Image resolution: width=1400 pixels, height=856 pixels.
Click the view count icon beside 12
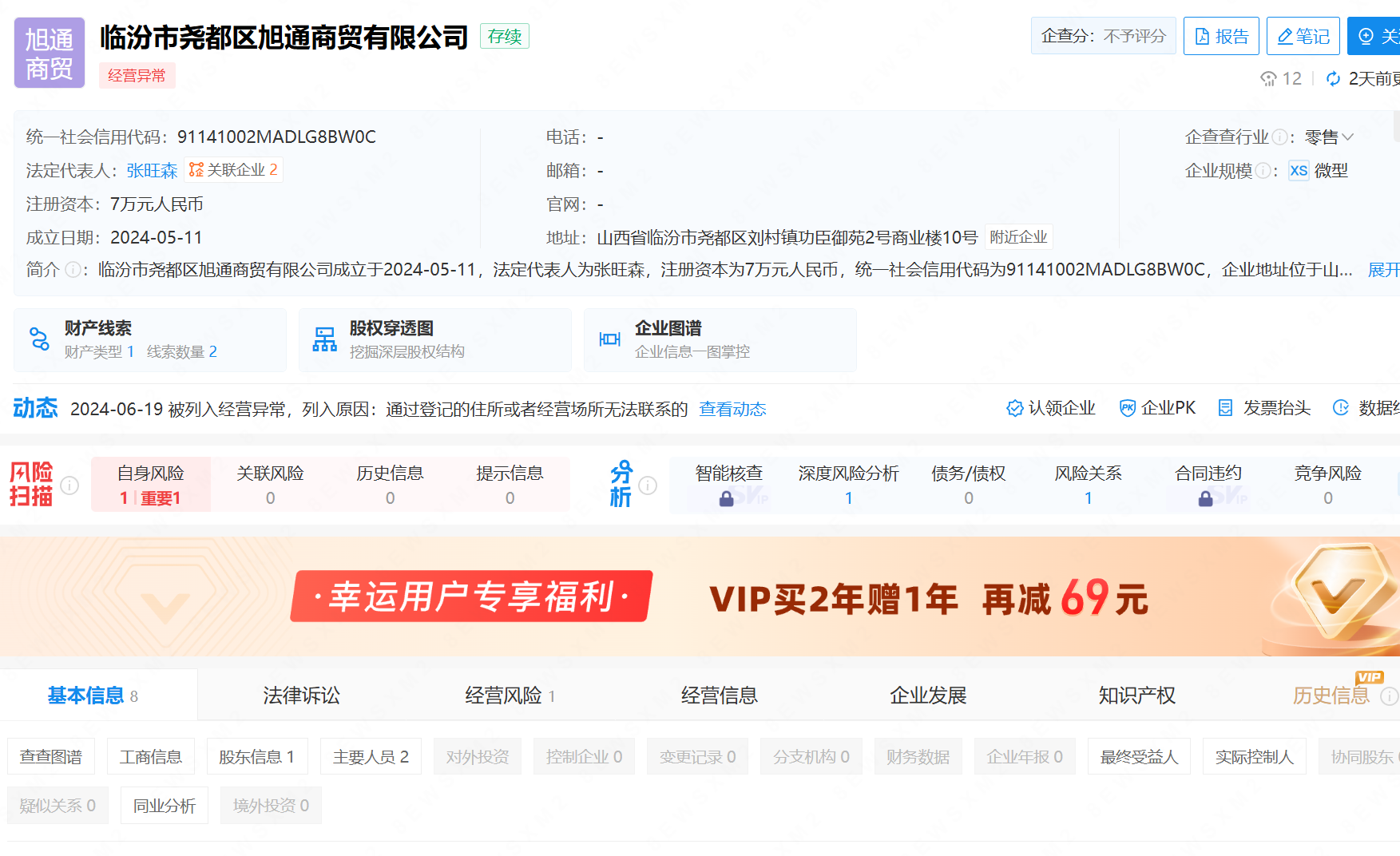coord(1268,78)
